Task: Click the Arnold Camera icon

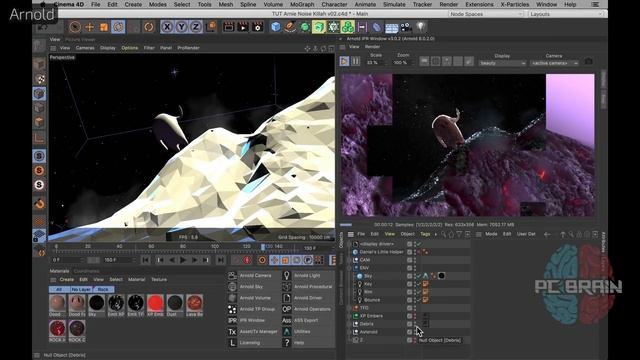Action: pyautogui.click(x=232, y=276)
